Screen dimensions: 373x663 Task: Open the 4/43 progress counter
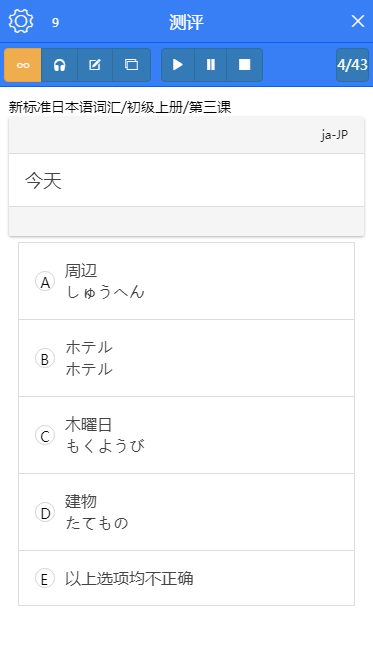point(352,65)
